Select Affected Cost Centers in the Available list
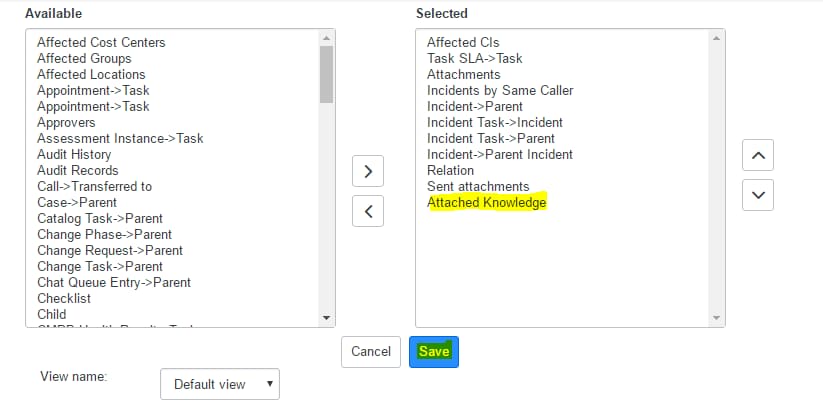 tap(101, 43)
